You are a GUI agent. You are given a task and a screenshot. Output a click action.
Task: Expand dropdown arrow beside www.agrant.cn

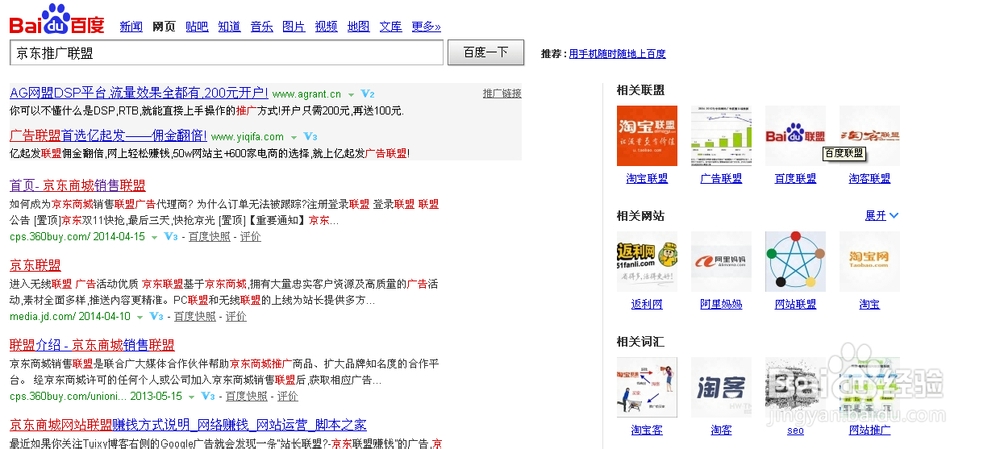pyautogui.click(x=351, y=94)
